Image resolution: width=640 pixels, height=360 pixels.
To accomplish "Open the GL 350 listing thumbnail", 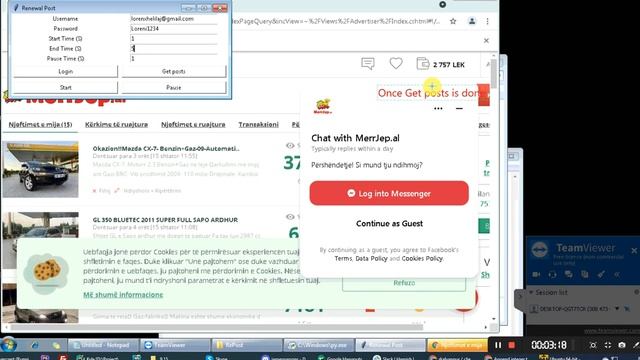I will (x=40, y=225).
